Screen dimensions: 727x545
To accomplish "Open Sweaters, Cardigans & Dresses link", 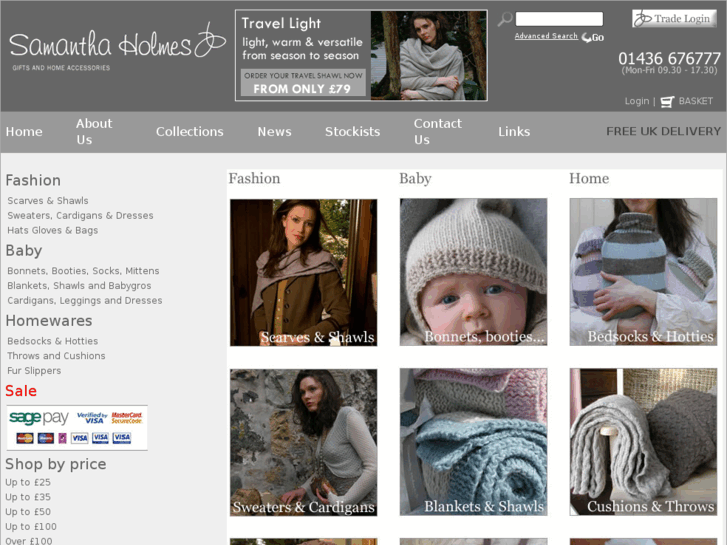I will pyautogui.click(x=80, y=216).
